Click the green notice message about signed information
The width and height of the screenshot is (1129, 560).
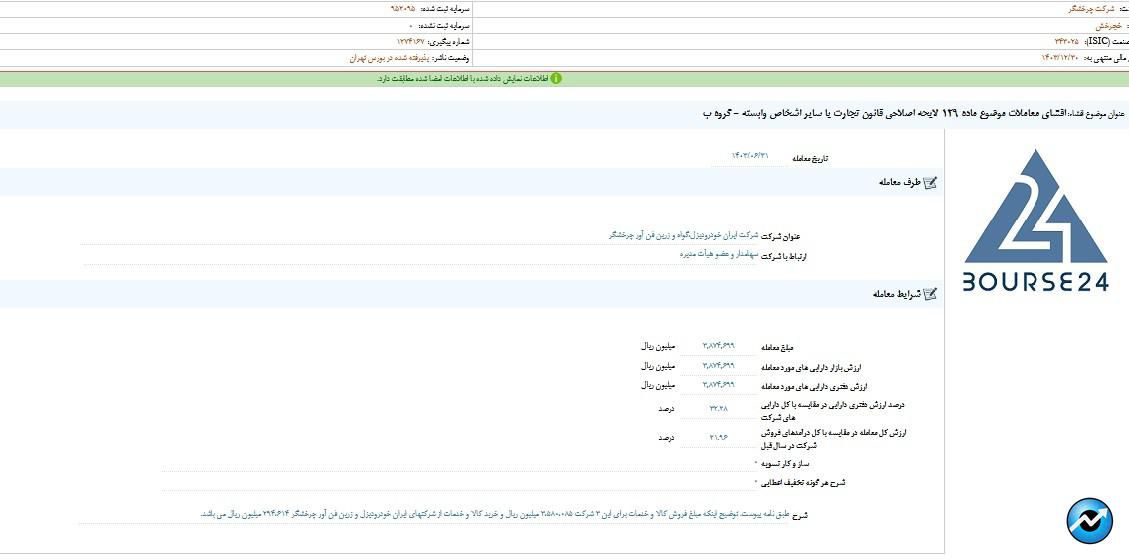tap(462, 78)
